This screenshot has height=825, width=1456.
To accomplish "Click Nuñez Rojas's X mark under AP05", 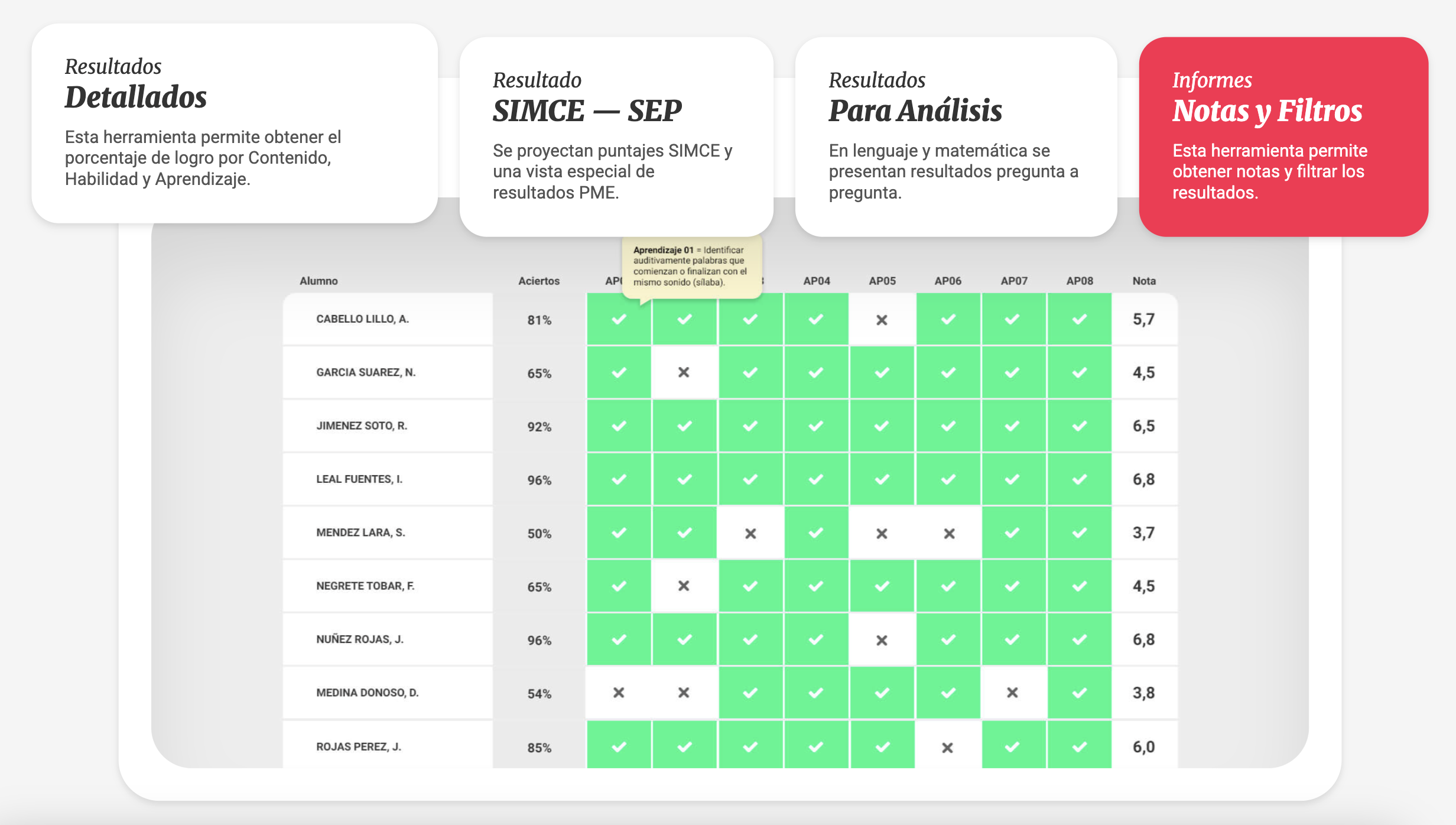I will [882, 640].
